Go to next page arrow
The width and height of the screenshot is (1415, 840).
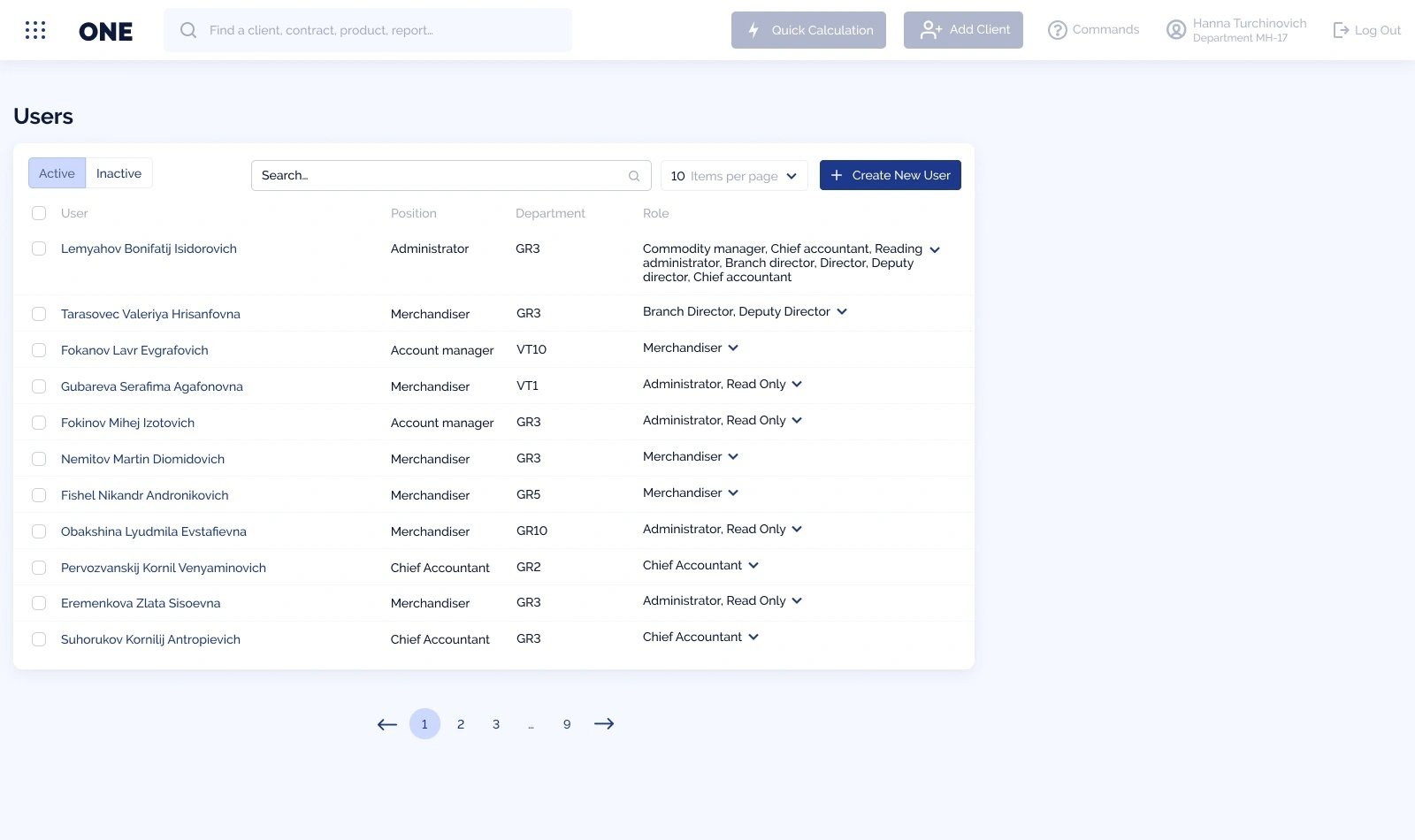[604, 724]
